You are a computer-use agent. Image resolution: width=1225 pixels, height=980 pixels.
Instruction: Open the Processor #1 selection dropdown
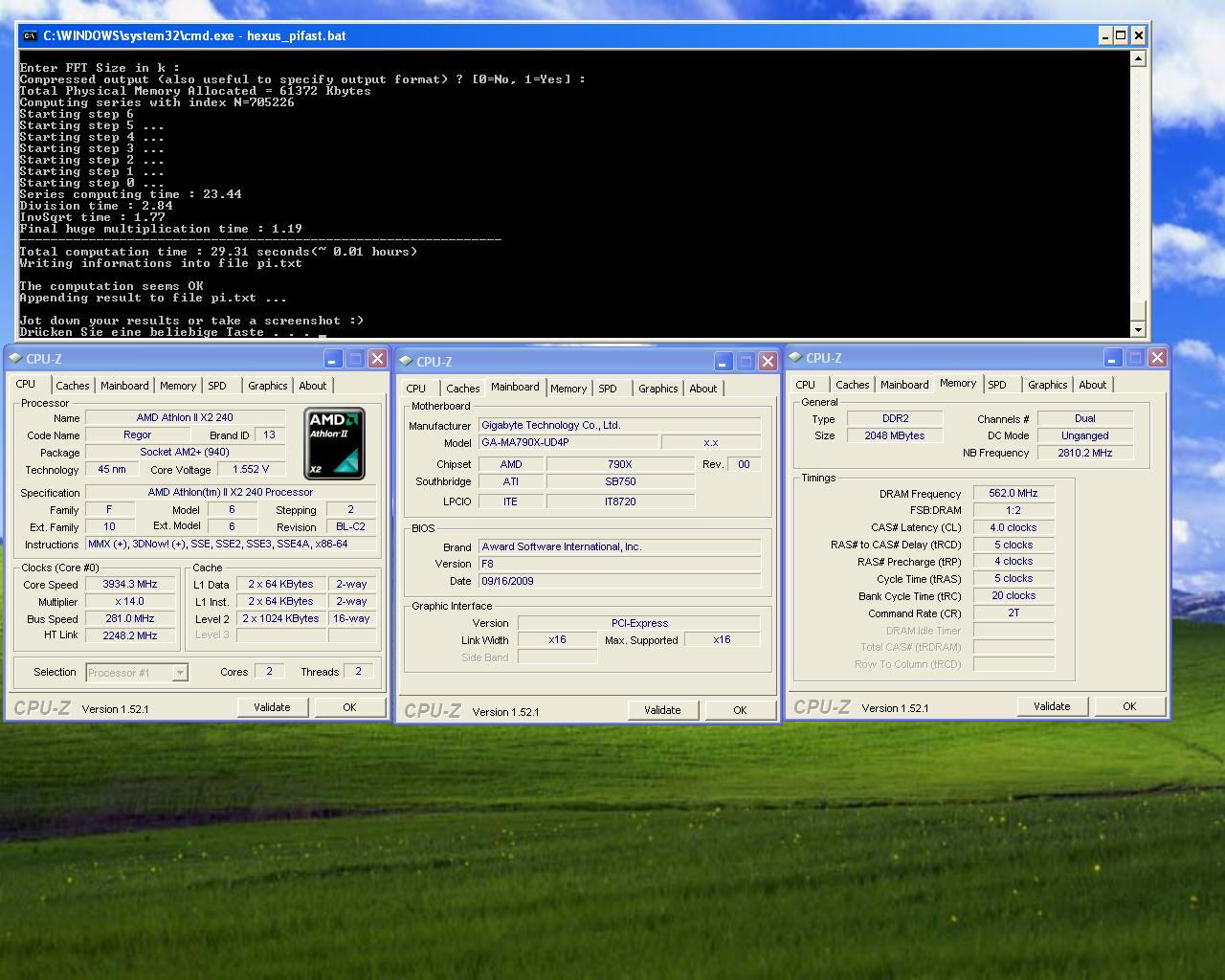180,673
